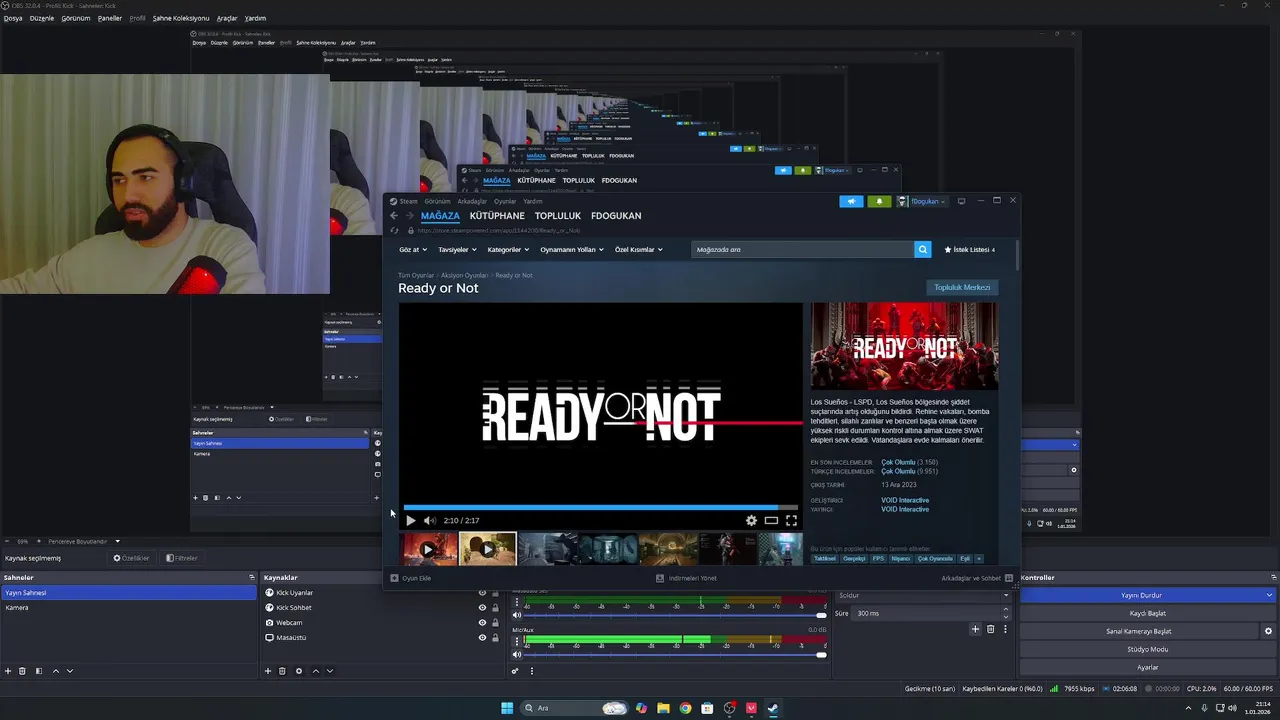
Task: Click Kaydı Başlat button
Action: [1148, 613]
